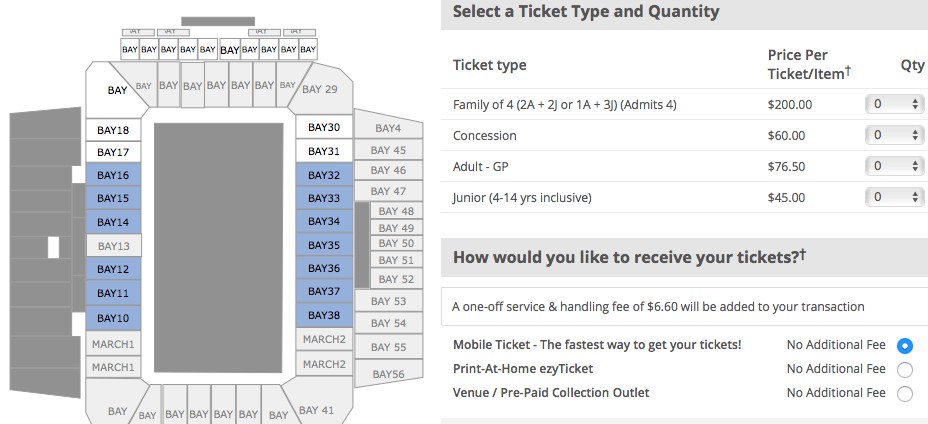Pick BAY38 on the seating map
This screenshot has height=424, width=928.
[x=324, y=315]
